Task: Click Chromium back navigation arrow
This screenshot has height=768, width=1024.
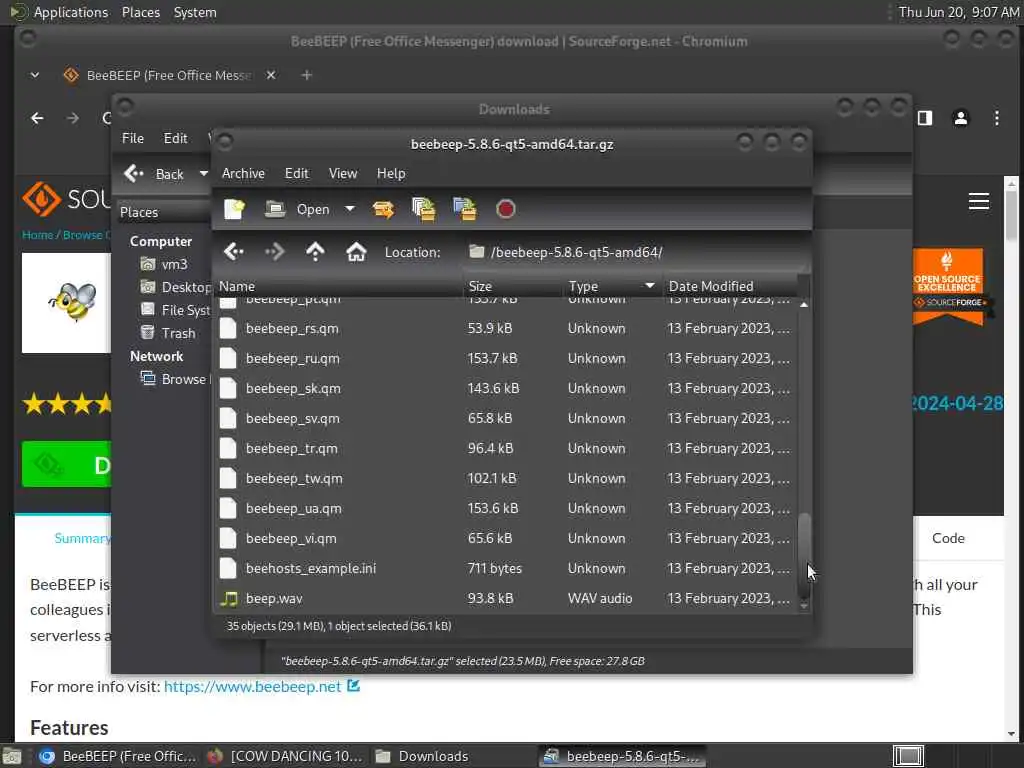Action: click(37, 118)
